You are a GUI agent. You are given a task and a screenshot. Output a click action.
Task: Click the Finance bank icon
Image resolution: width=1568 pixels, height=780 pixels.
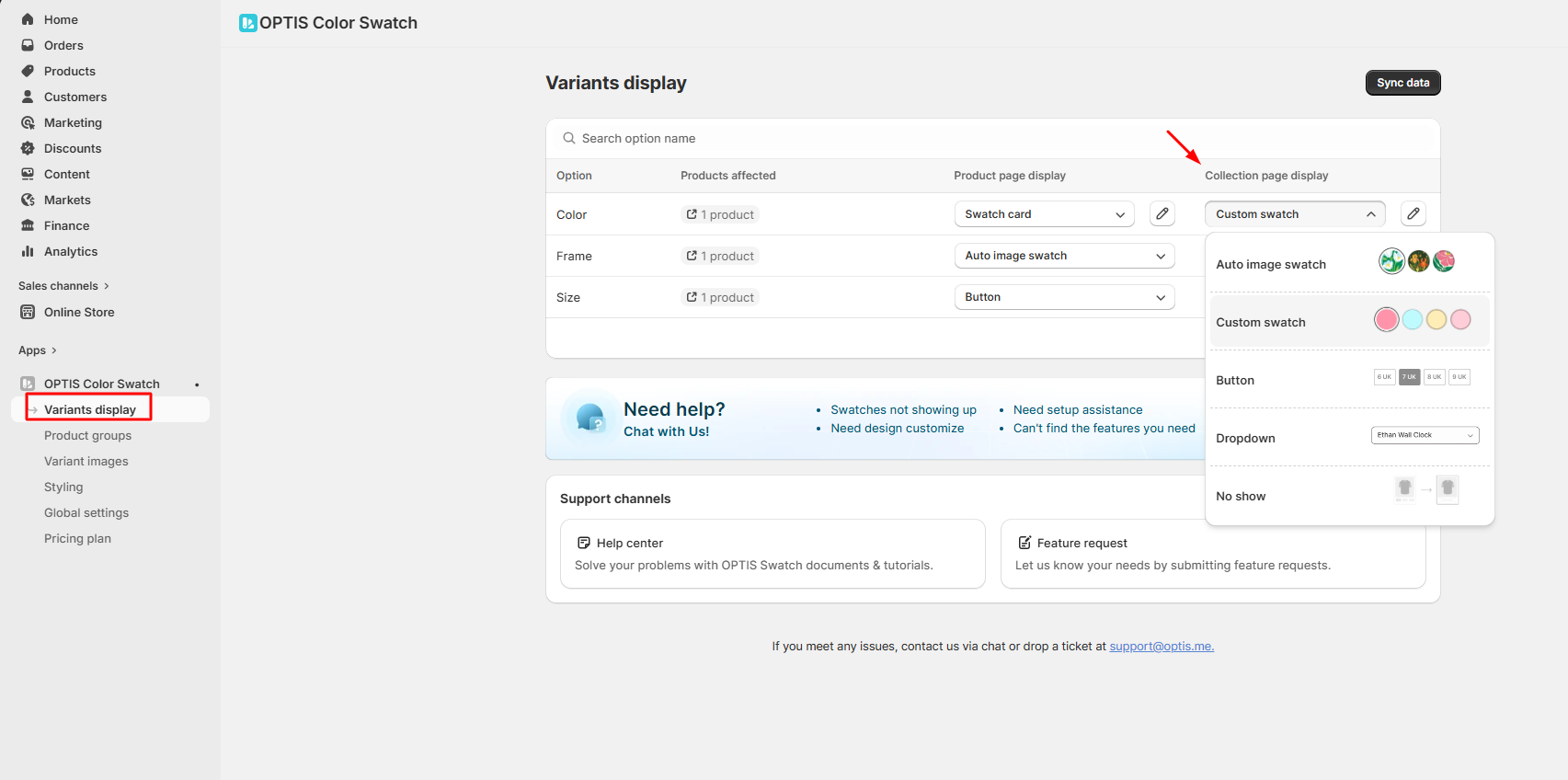[x=28, y=225]
